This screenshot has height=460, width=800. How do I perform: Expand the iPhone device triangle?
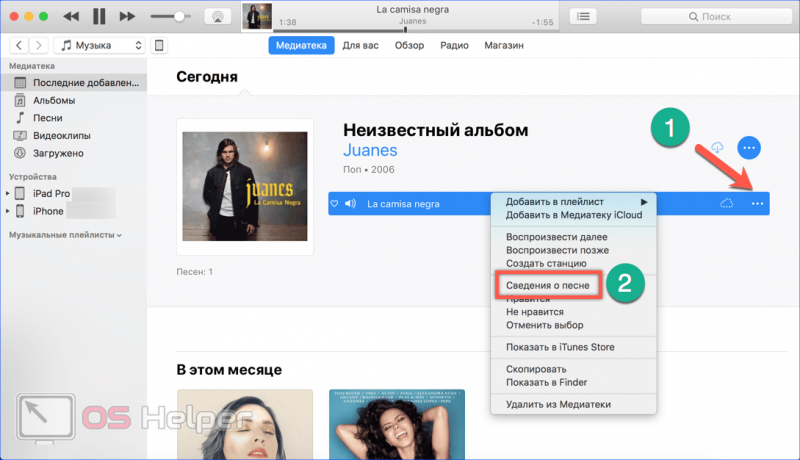pyautogui.click(x=7, y=211)
